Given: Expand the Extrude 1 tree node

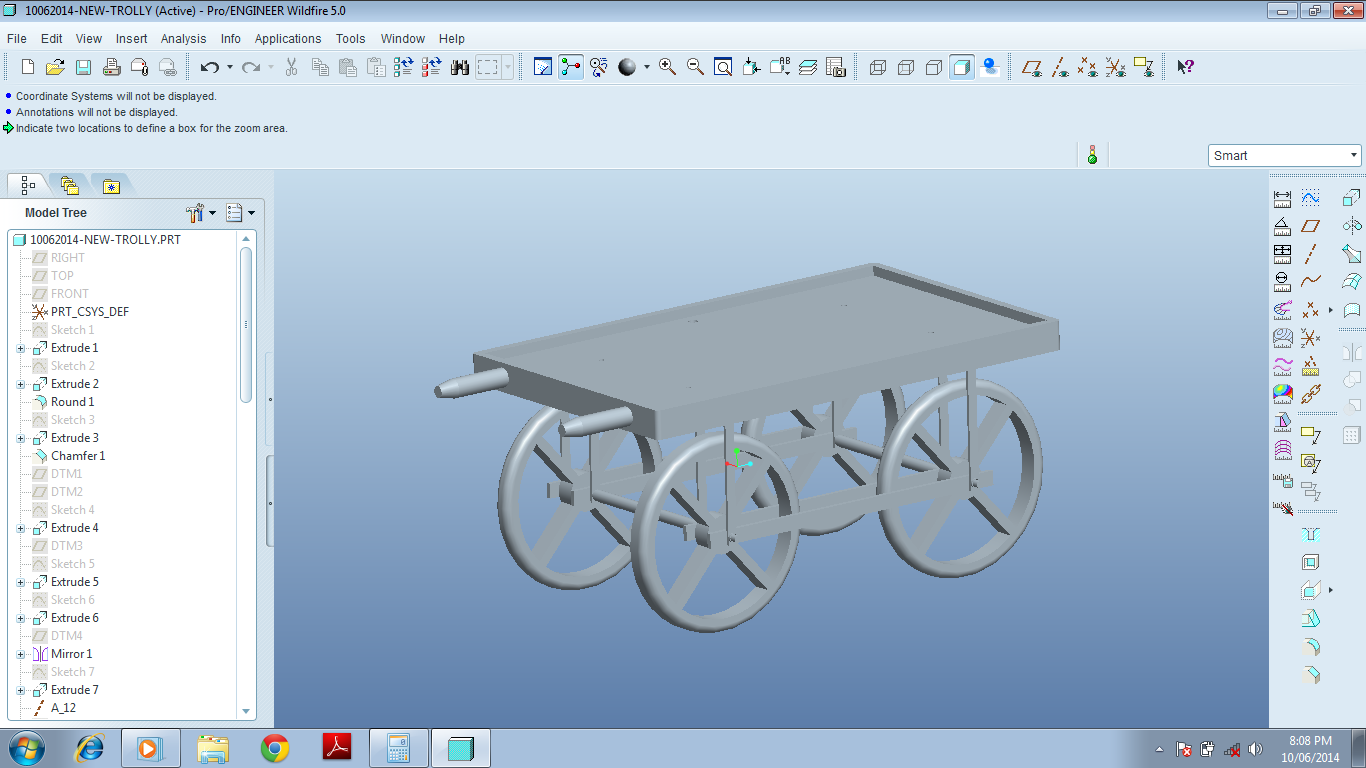Looking at the screenshot, I should pyautogui.click(x=21, y=348).
